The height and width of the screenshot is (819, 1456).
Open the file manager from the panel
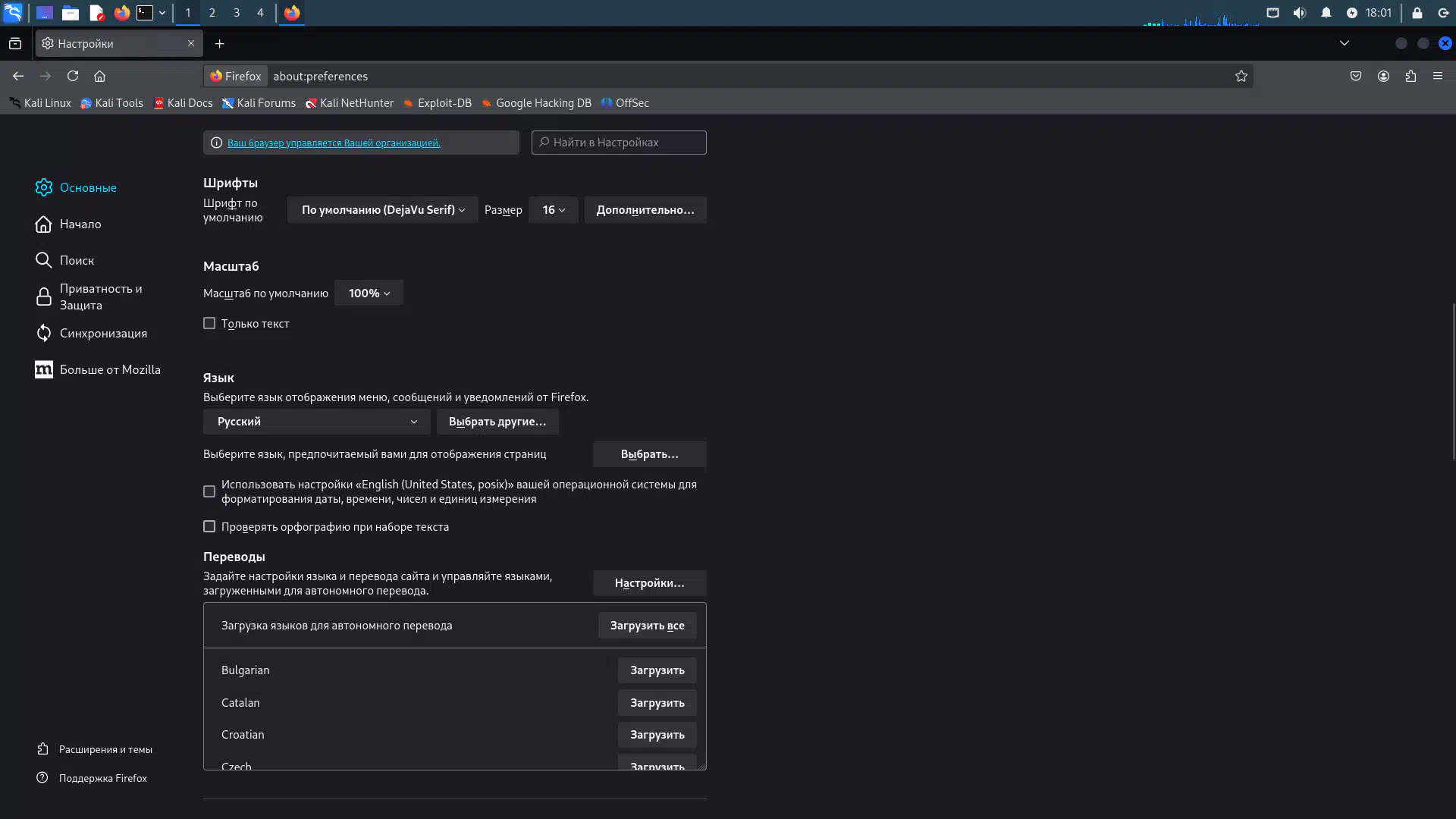71,13
